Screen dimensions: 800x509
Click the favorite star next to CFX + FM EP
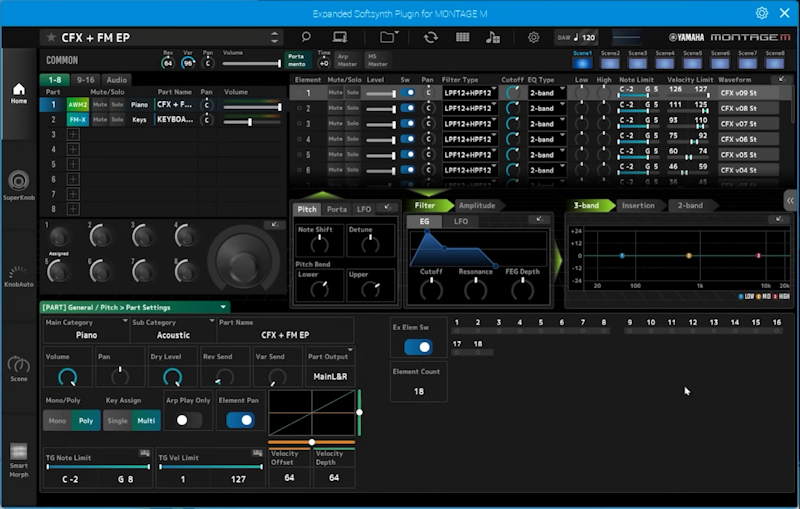click(51, 37)
